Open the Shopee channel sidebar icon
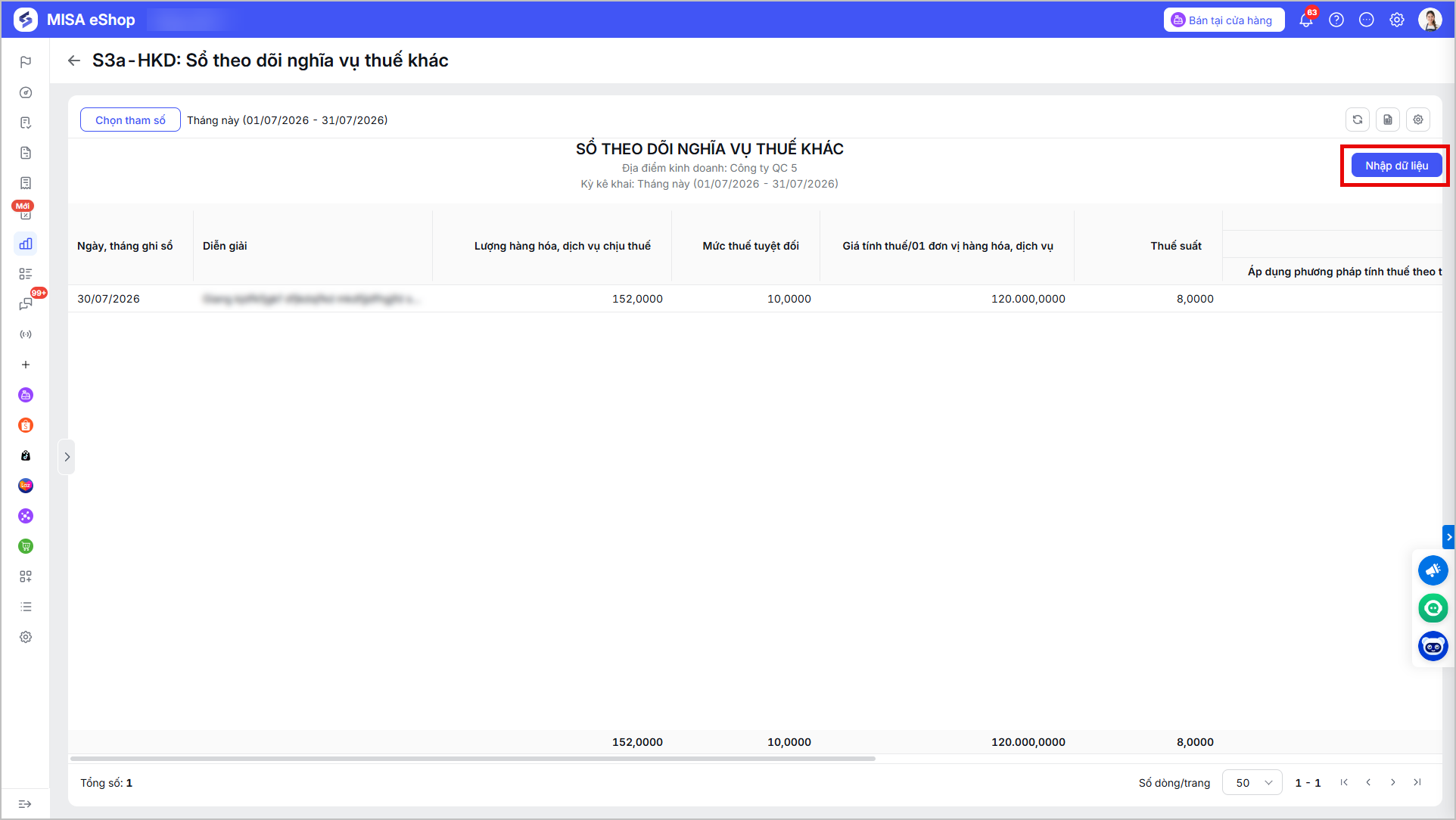Image resolution: width=1456 pixels, height=820 pixels. click(x=26, y=425)
